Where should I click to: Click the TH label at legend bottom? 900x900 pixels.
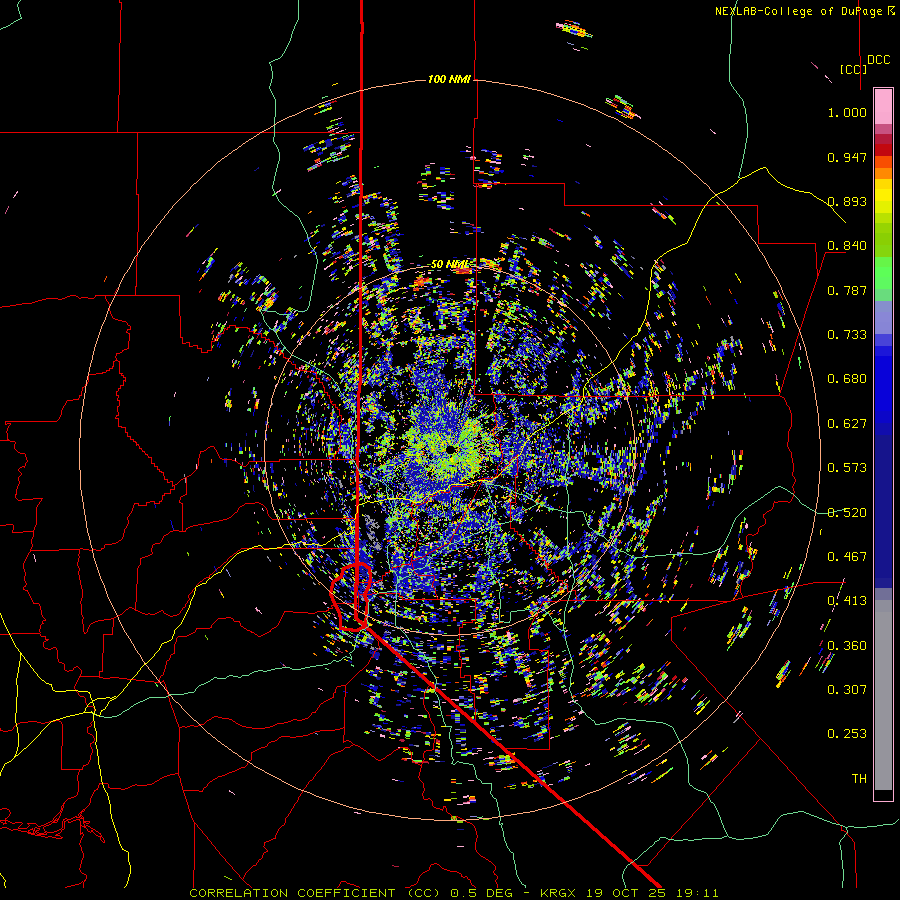point(859,779)
